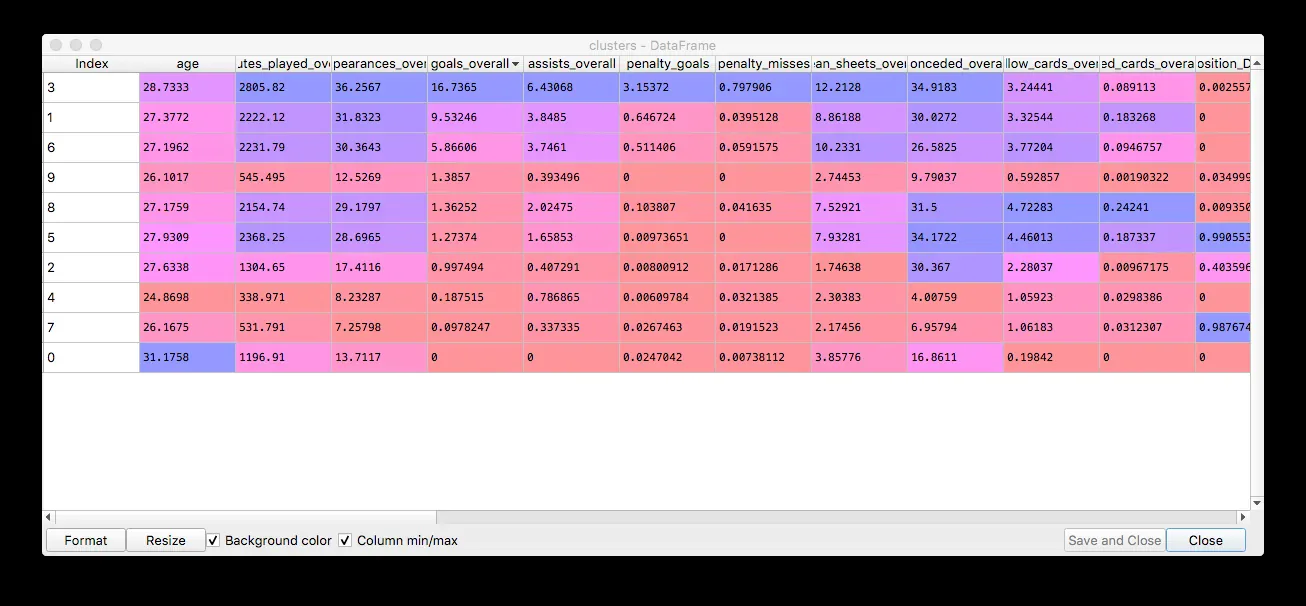Select cell with value 6.43068
The width and height of the screenshot is (1306, 606).
click(571, 87)
